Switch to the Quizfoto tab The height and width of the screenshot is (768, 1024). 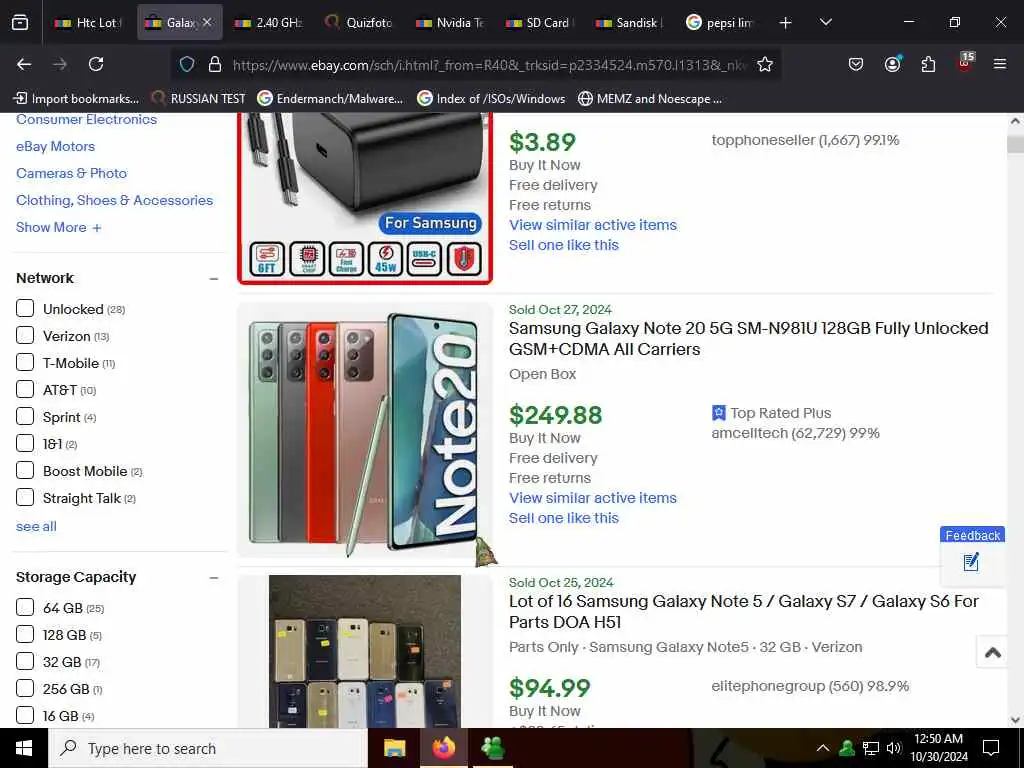click(360, 23)
